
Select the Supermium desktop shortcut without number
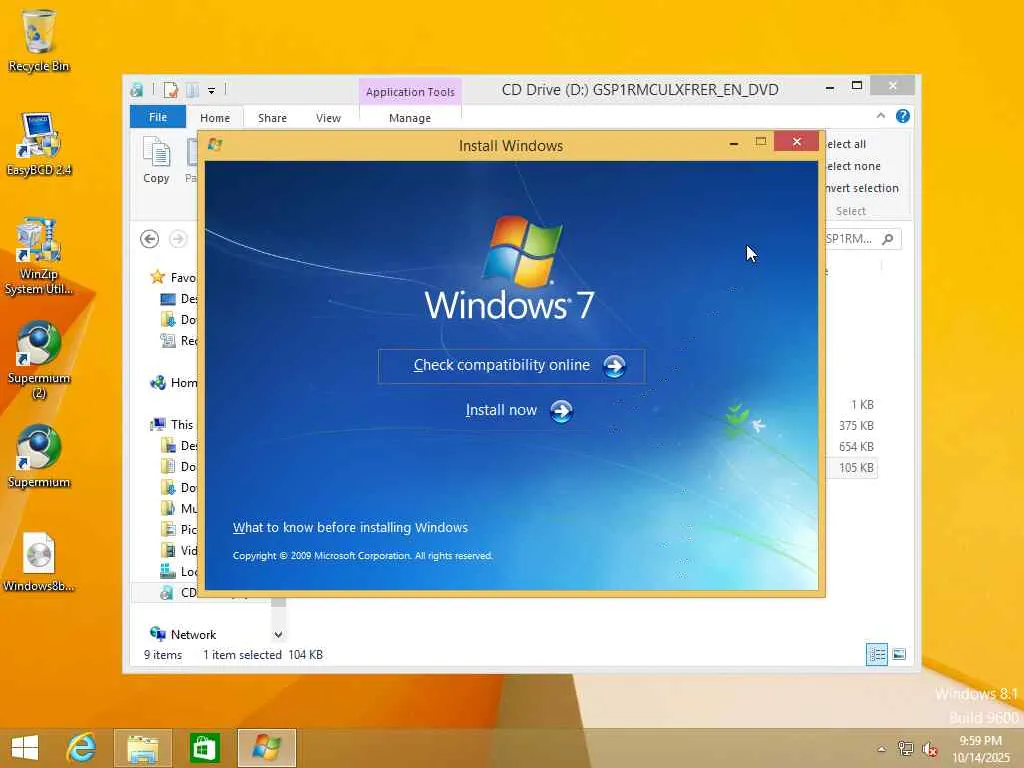[39, 456]
